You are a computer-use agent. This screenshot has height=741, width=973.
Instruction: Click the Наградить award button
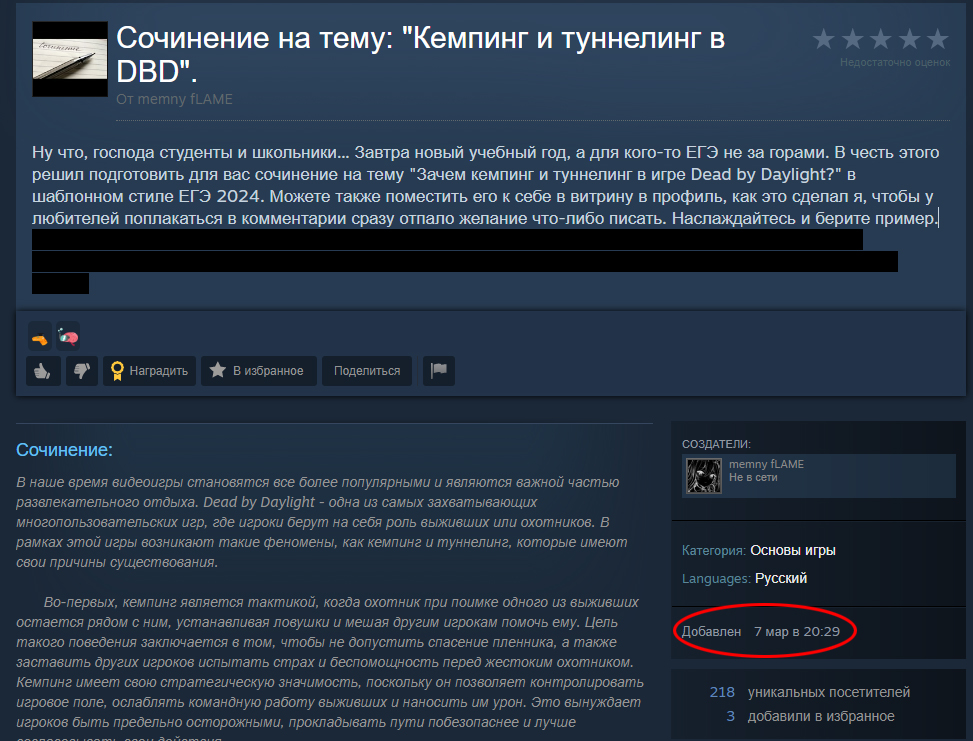150,371
